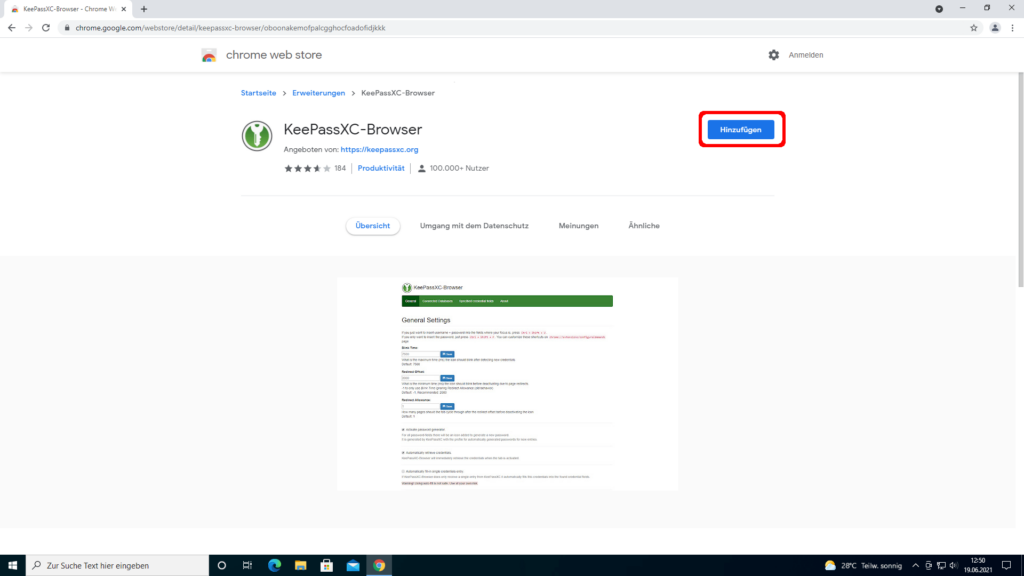Open the Produktivität category link
The width and height of the screenshot is (1024, 576).
point(381,168)
